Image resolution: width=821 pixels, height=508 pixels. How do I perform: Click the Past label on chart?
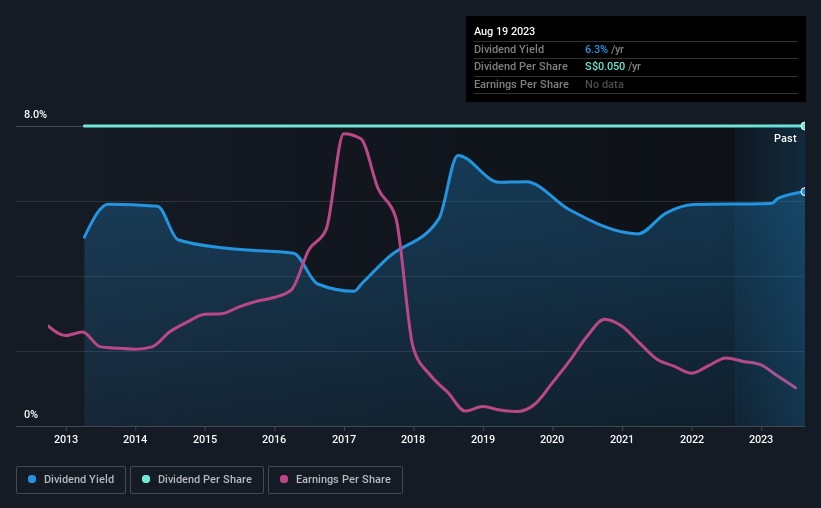[x=785, y=138]
